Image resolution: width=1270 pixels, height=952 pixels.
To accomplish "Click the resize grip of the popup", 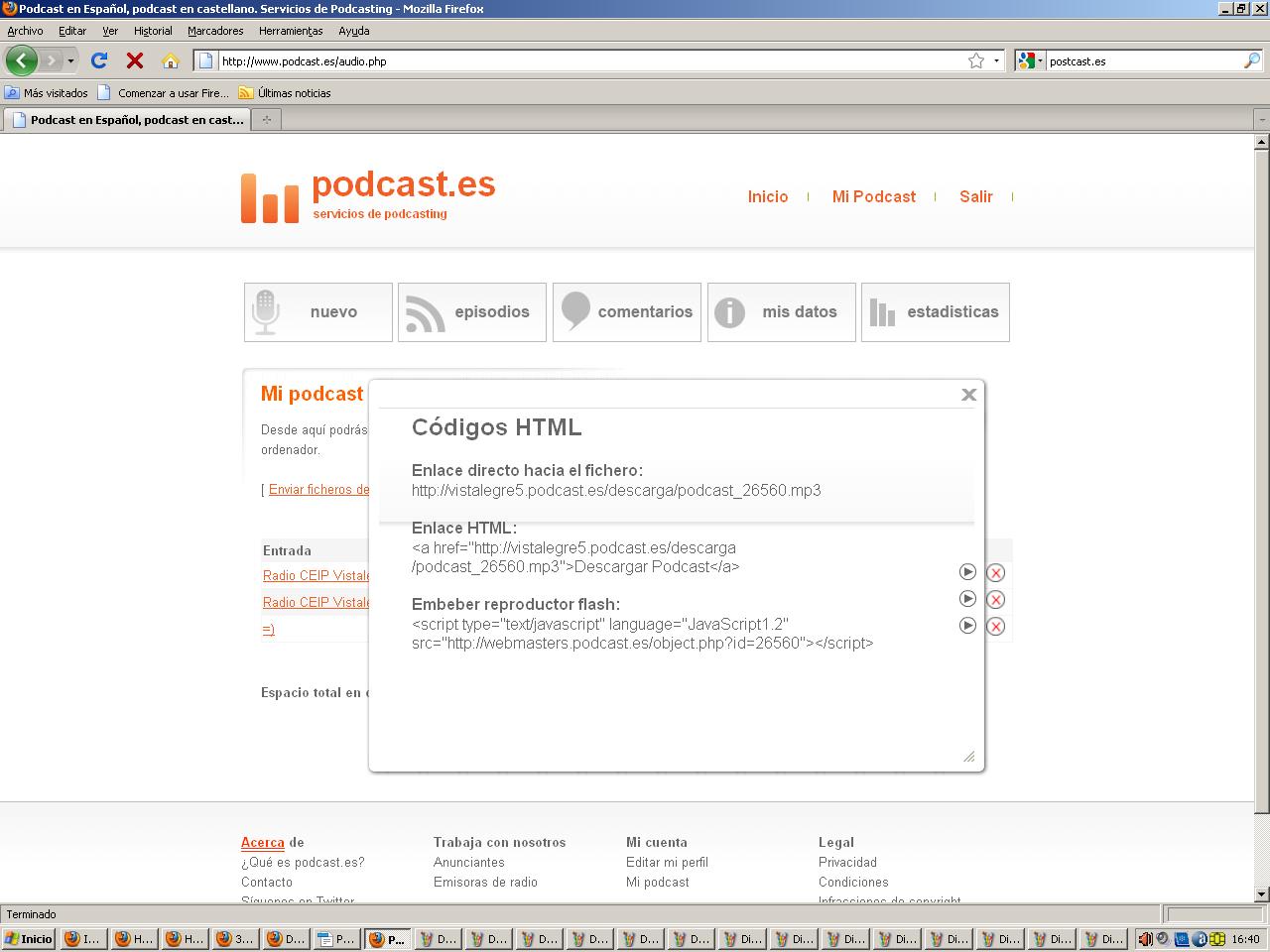I will coord(969,757).
